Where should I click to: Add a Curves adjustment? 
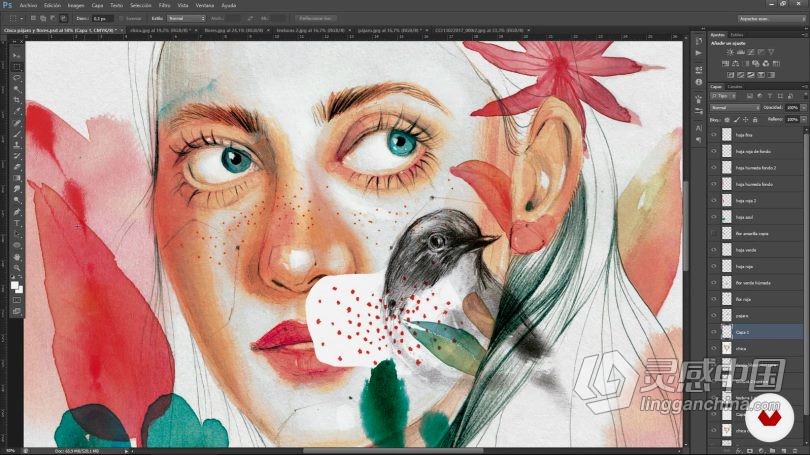[x=751, y=52]
